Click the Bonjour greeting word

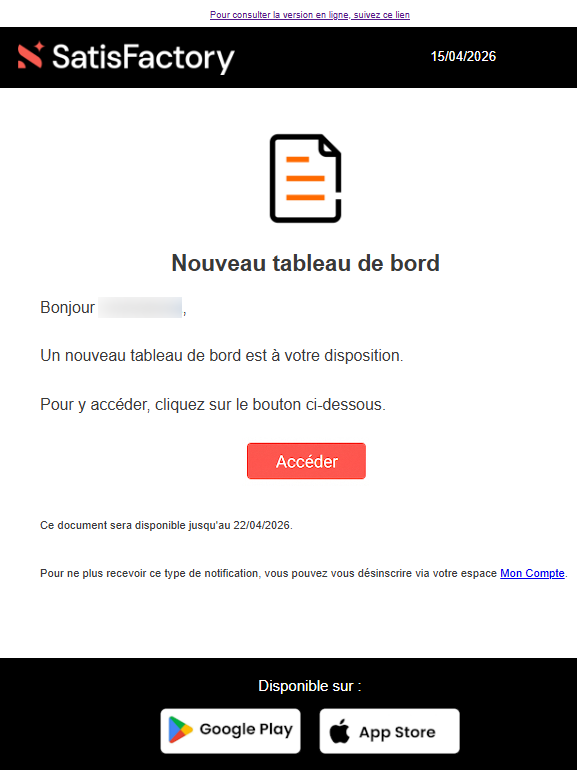(x=67, y=307)
